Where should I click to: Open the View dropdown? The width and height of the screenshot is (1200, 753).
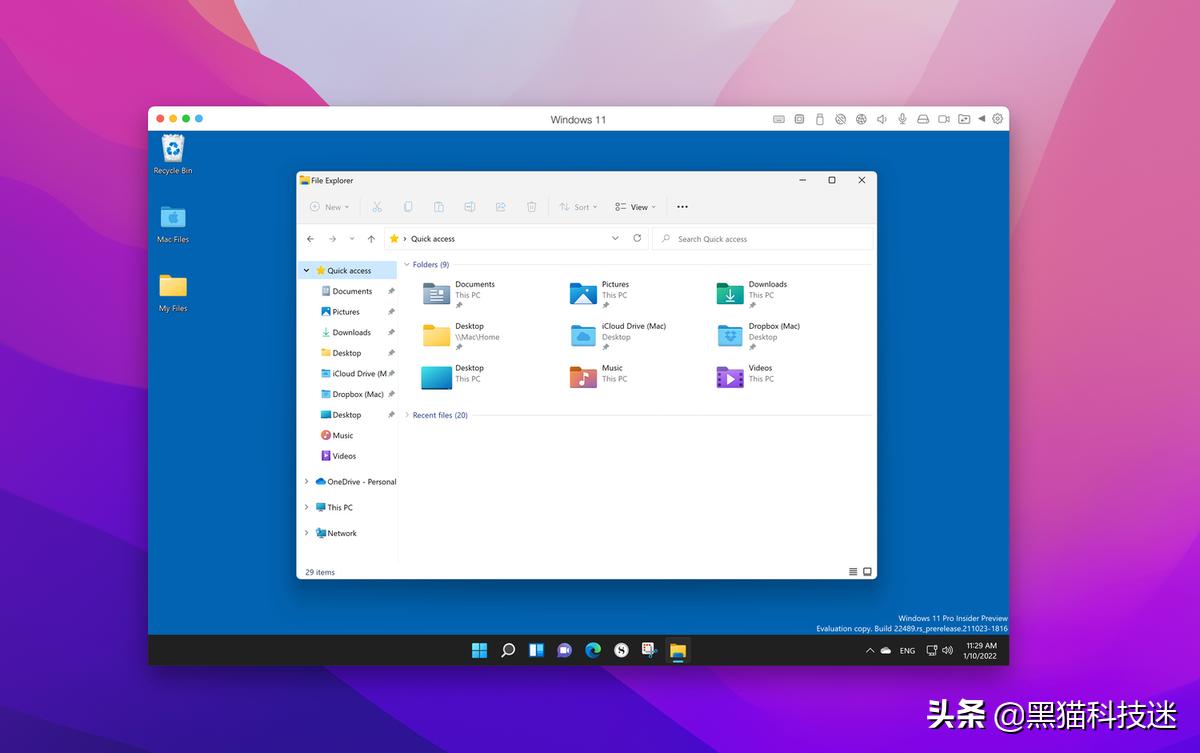point(635,207)
